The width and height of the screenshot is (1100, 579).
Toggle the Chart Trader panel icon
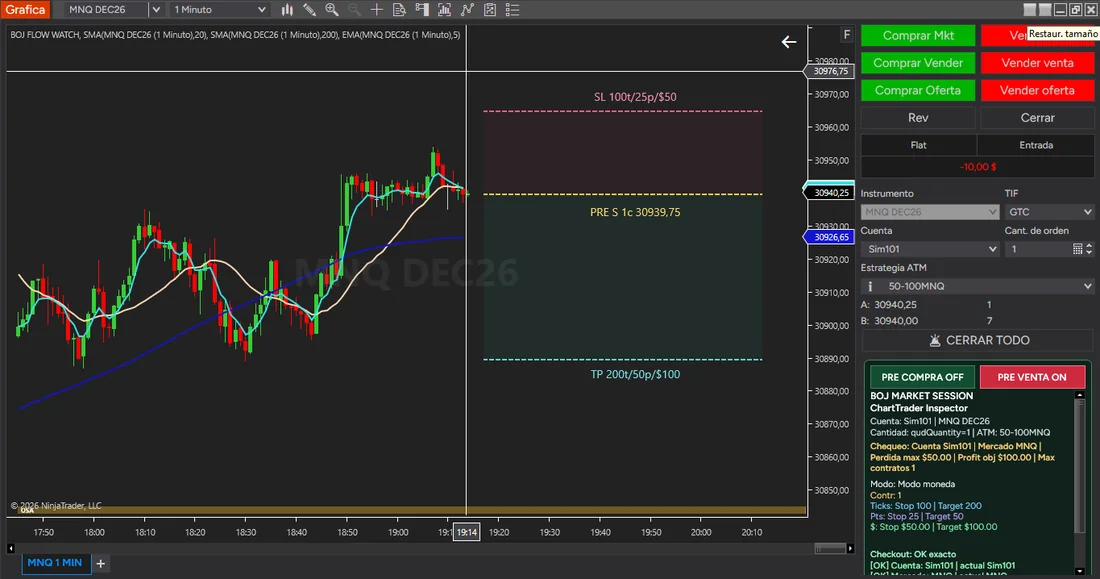click(x=422, y=10)
